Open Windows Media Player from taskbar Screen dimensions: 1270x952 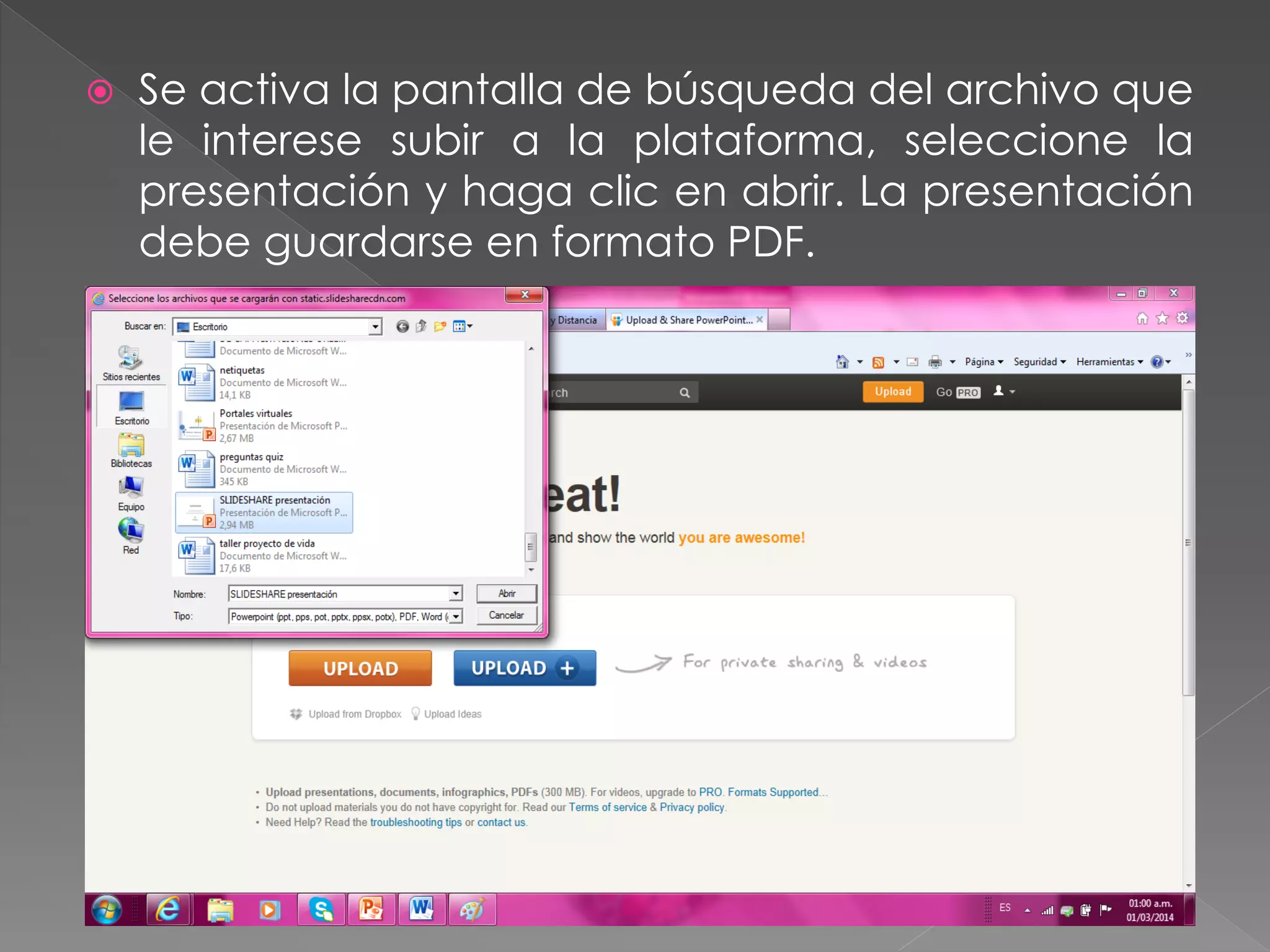tap(270, 910)
